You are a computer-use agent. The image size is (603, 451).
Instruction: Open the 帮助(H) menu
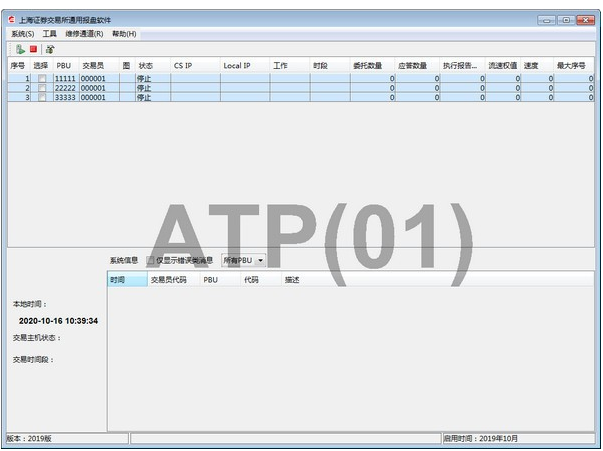[x=124, y=34]
